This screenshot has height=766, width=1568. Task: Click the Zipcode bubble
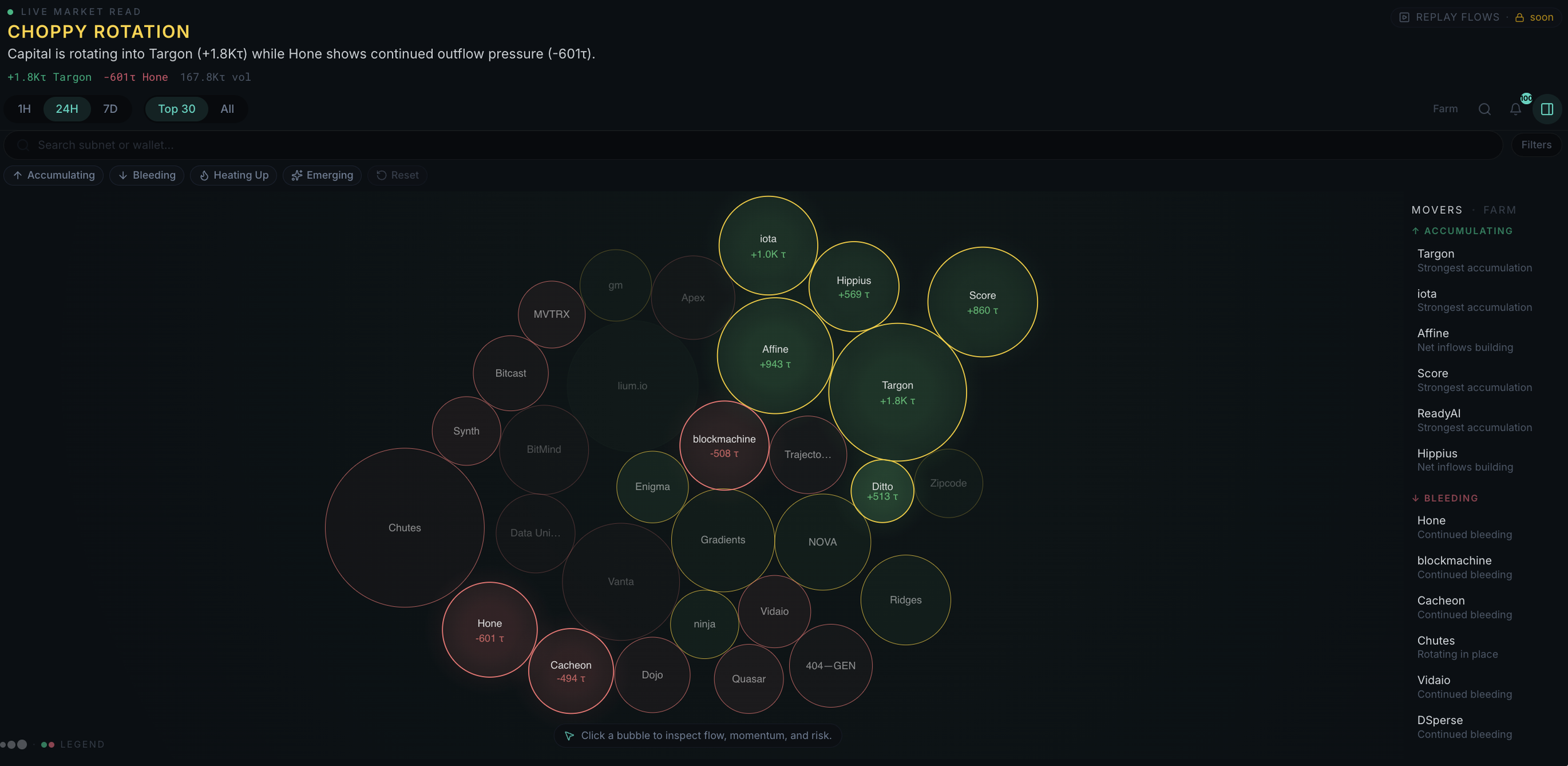(948, 484)
